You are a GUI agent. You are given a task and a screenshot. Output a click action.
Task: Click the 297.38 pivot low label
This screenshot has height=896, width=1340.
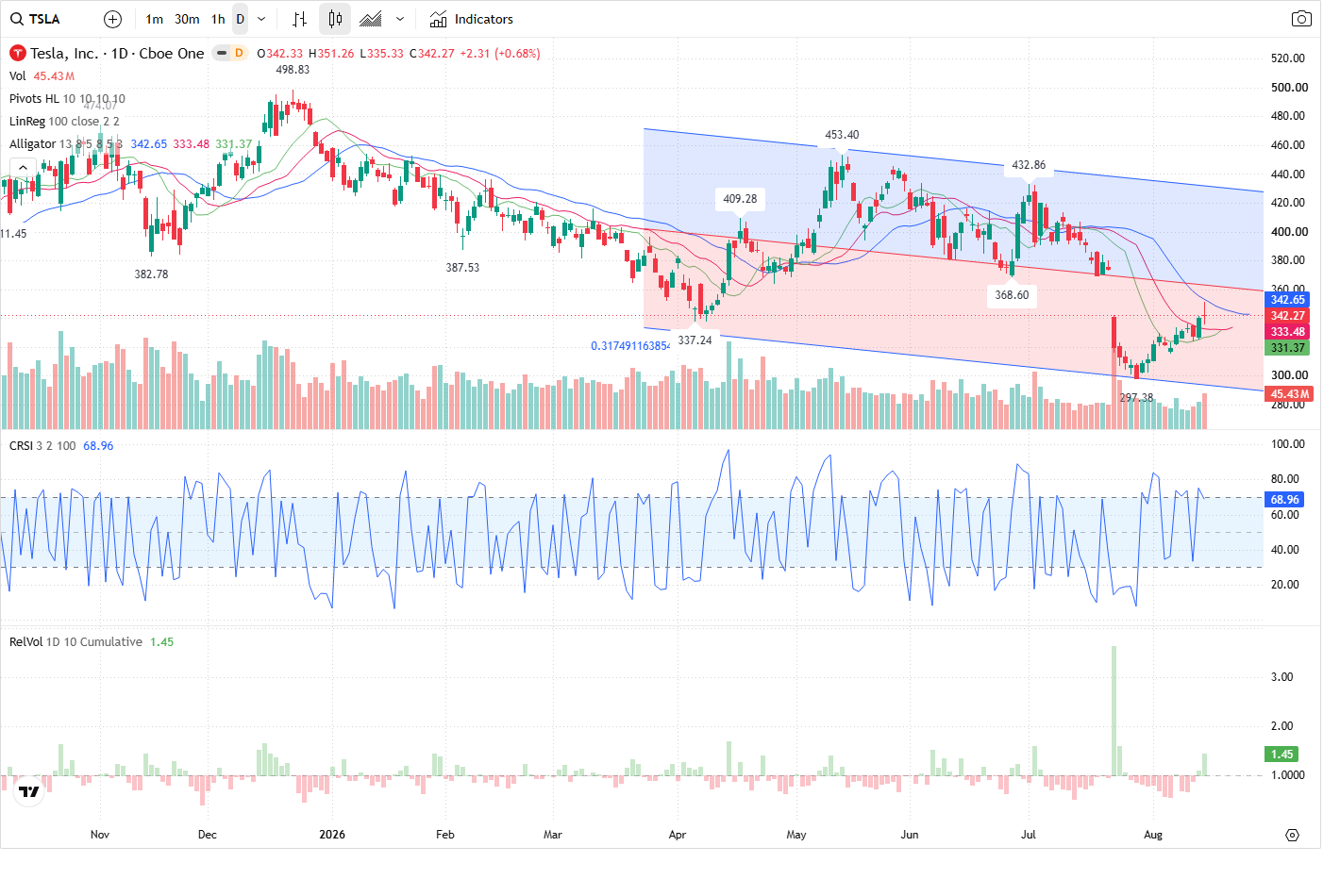point(1136,398)
